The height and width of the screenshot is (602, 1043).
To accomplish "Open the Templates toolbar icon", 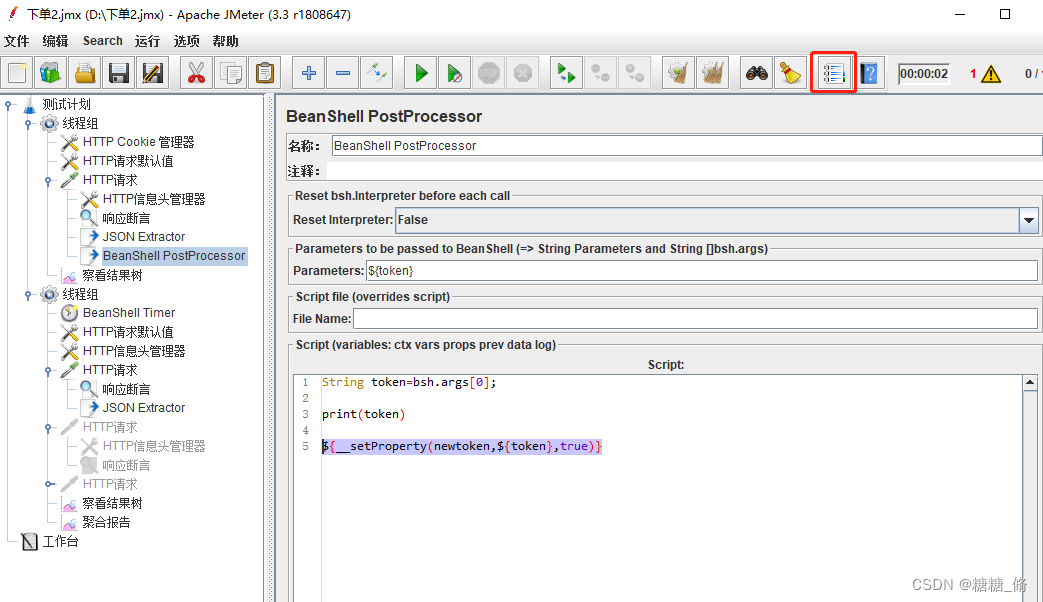I will coord(51,73).
